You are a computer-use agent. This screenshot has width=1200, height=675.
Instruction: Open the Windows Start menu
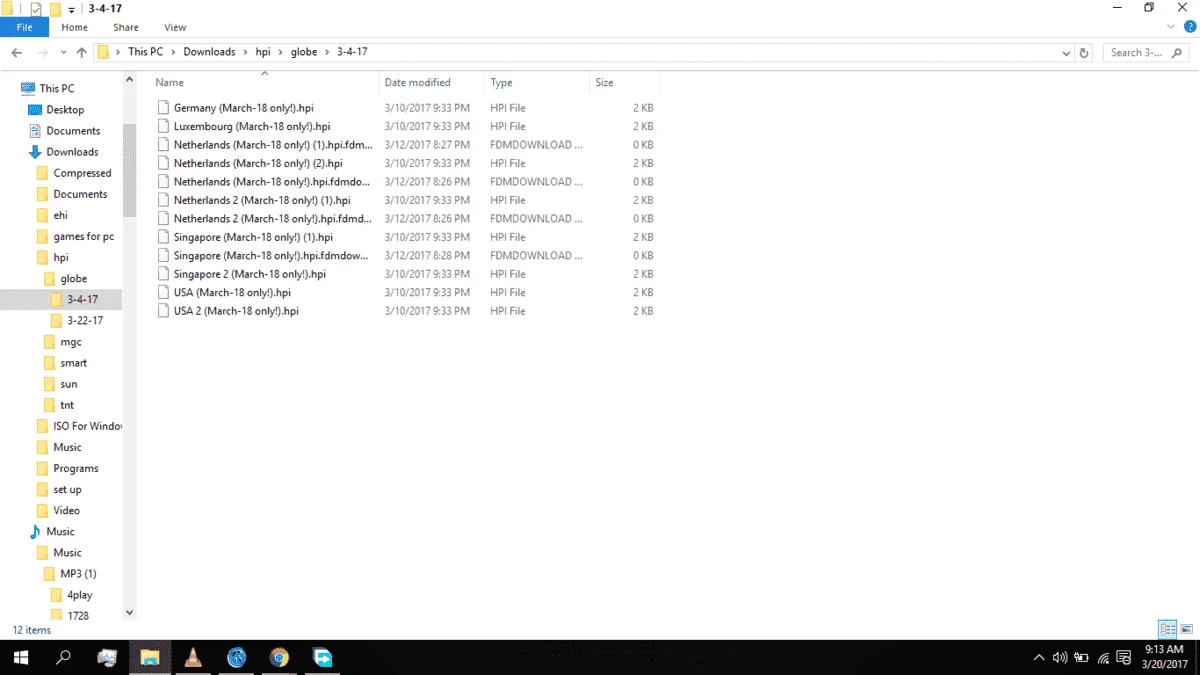pos(20,657)
